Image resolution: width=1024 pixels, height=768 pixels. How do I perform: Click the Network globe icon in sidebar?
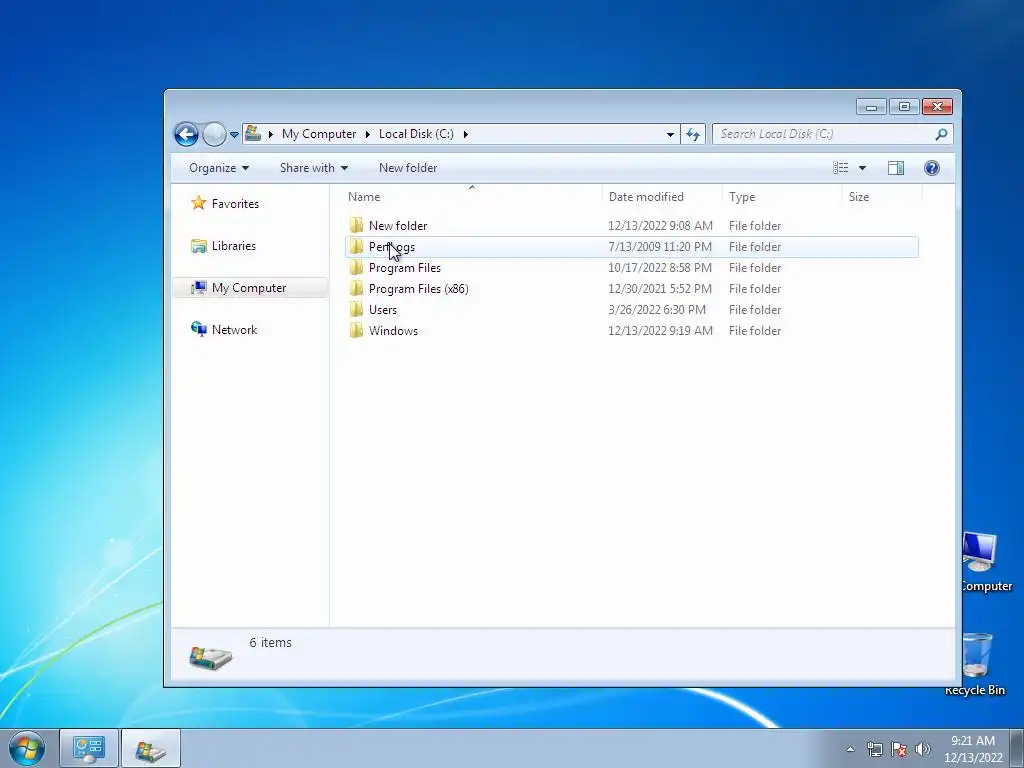coord(199,329)
